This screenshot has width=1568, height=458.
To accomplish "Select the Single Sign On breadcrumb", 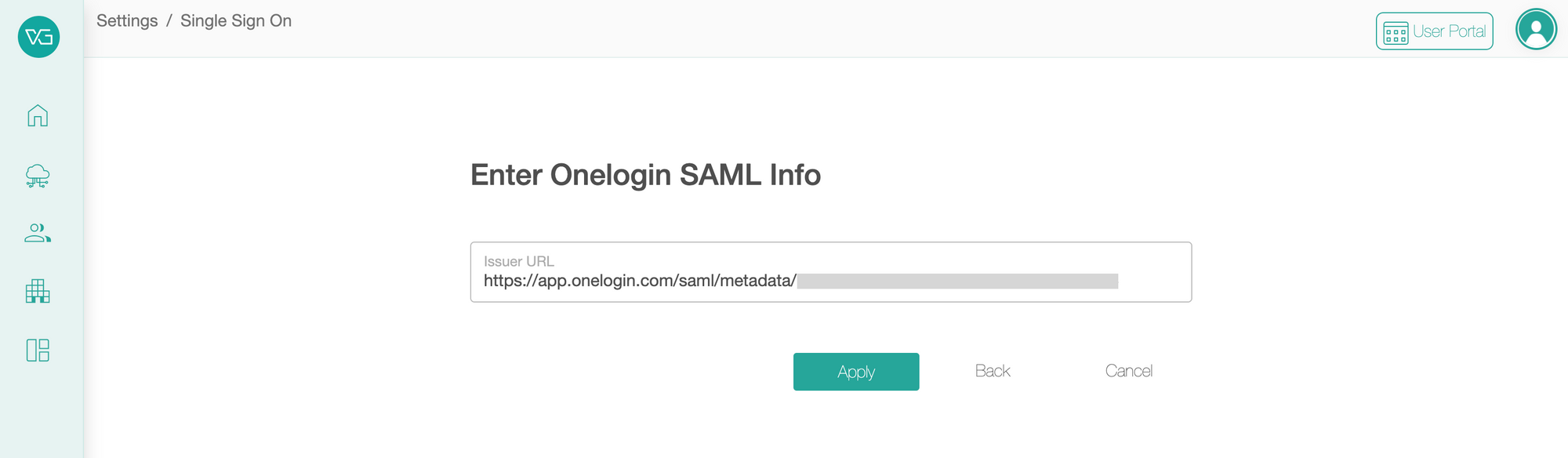I will pyautogui.click(x=236, y=21).
